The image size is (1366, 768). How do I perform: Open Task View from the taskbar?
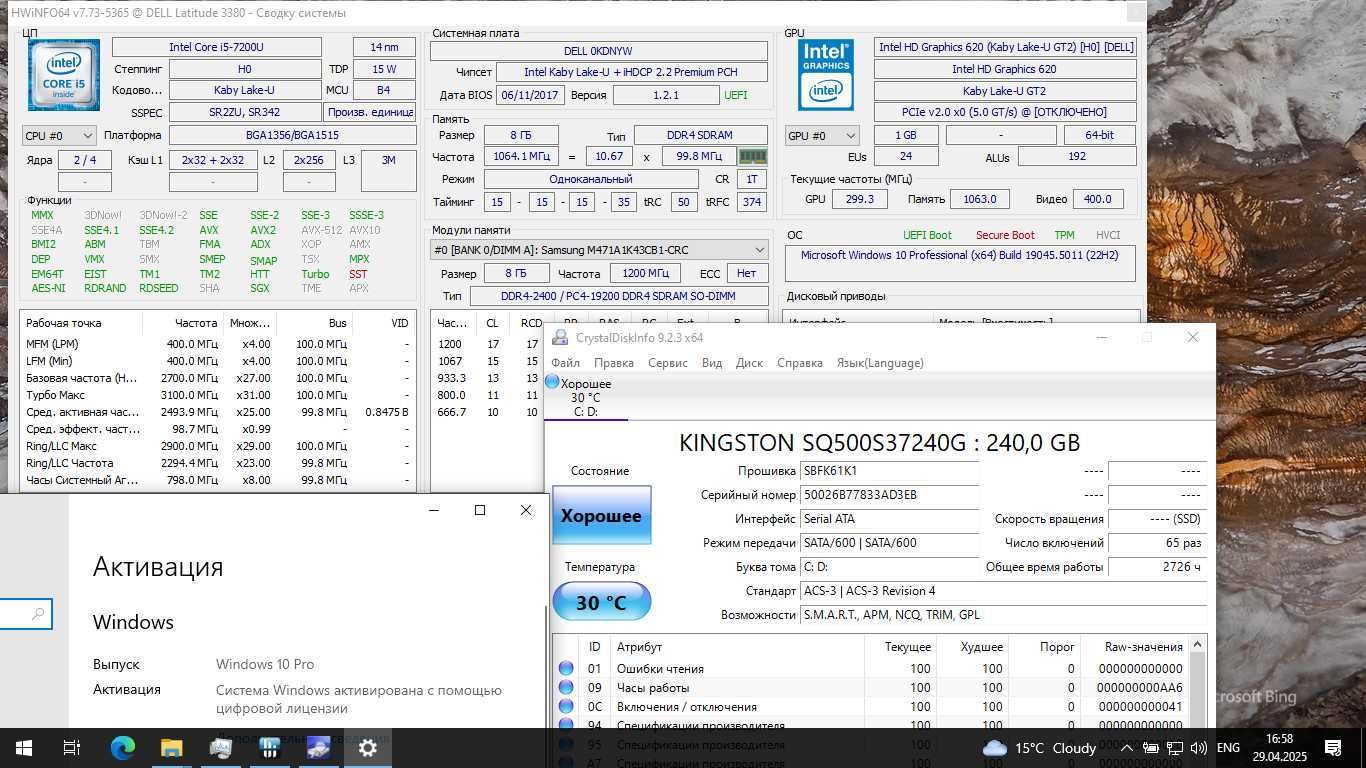tap(72, 748)
